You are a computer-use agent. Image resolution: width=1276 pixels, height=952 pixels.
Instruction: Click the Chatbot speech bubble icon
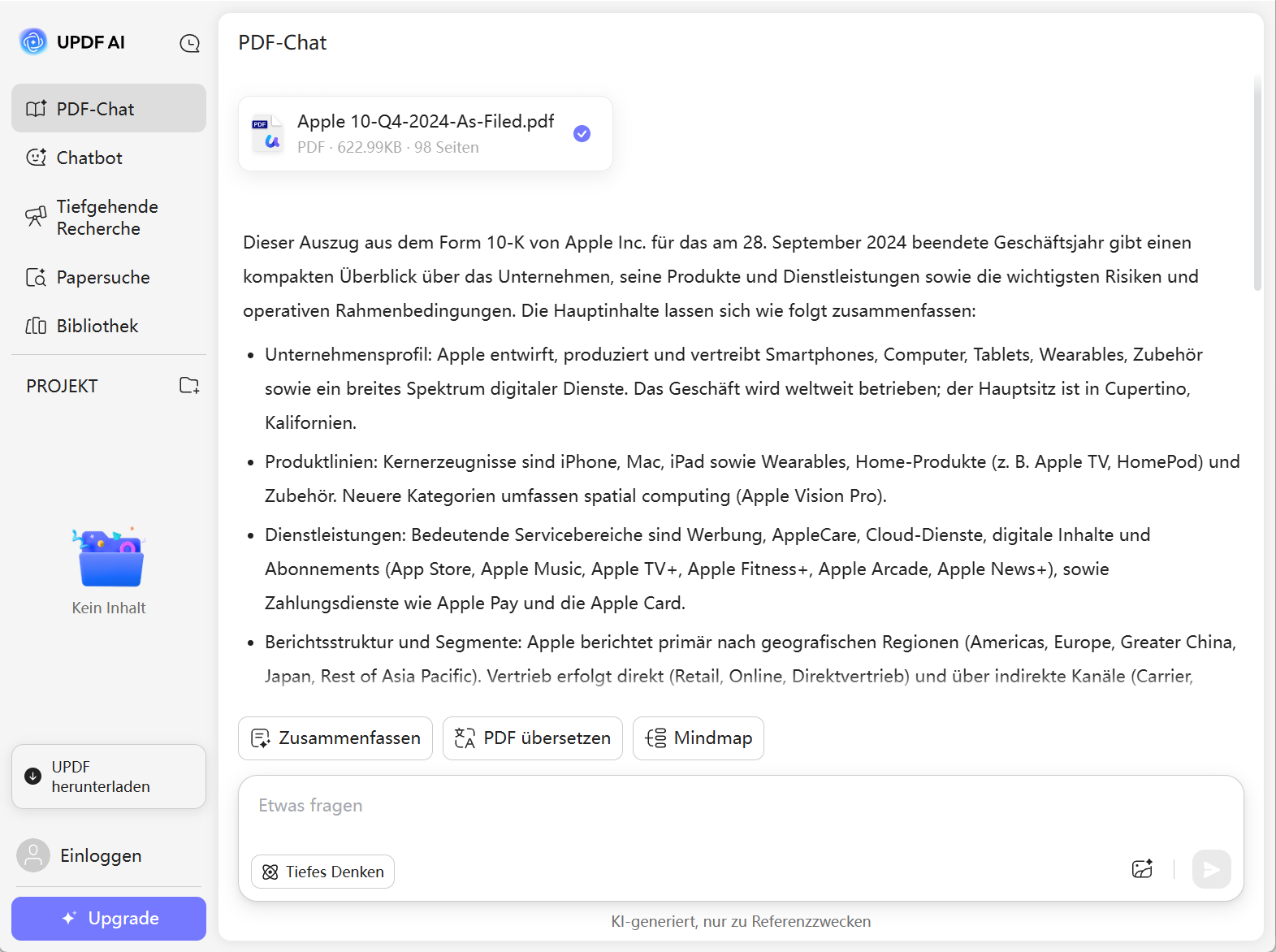(x=37, y=158)
